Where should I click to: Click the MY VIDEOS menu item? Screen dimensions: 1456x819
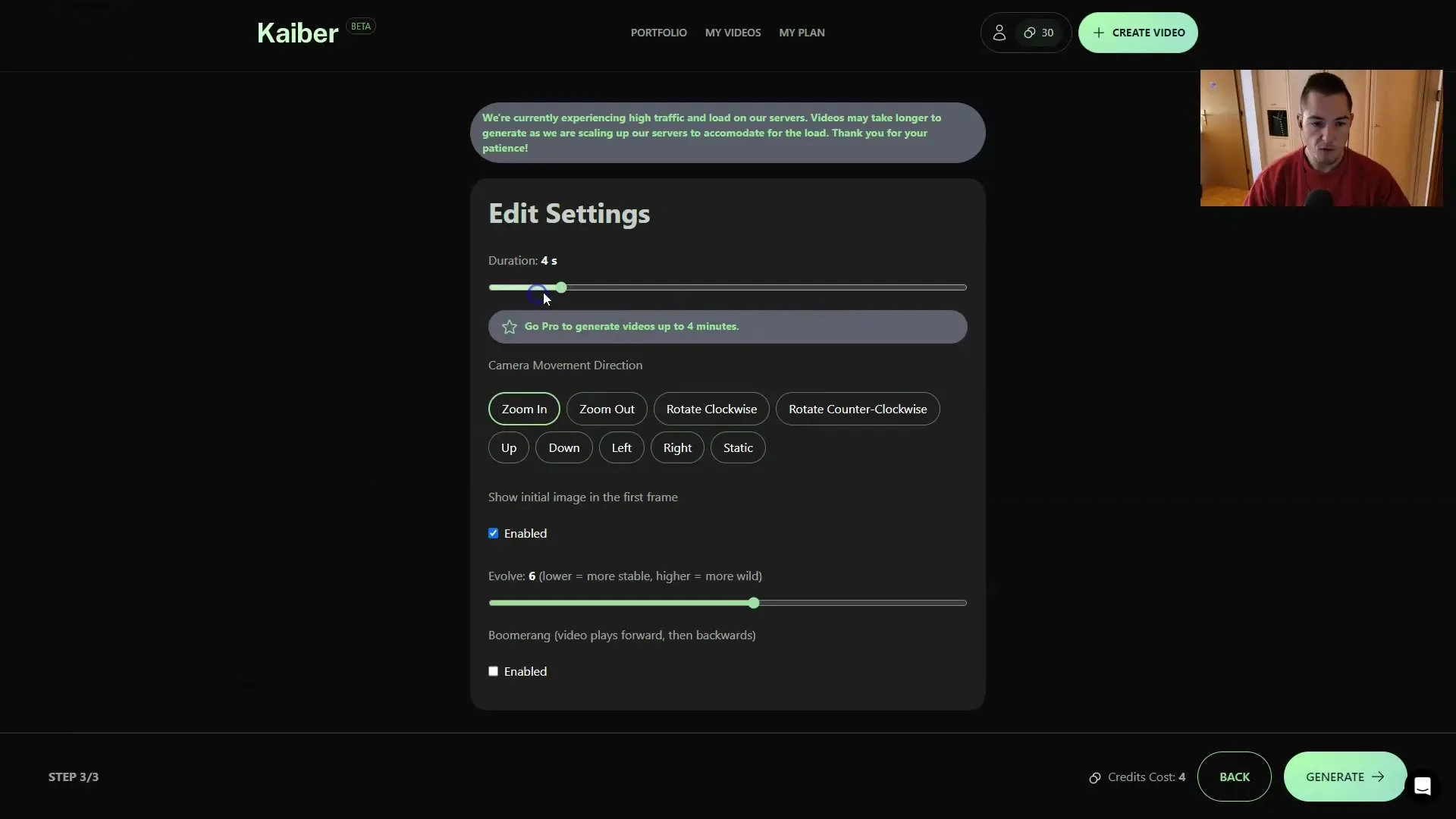coord(733,32)
